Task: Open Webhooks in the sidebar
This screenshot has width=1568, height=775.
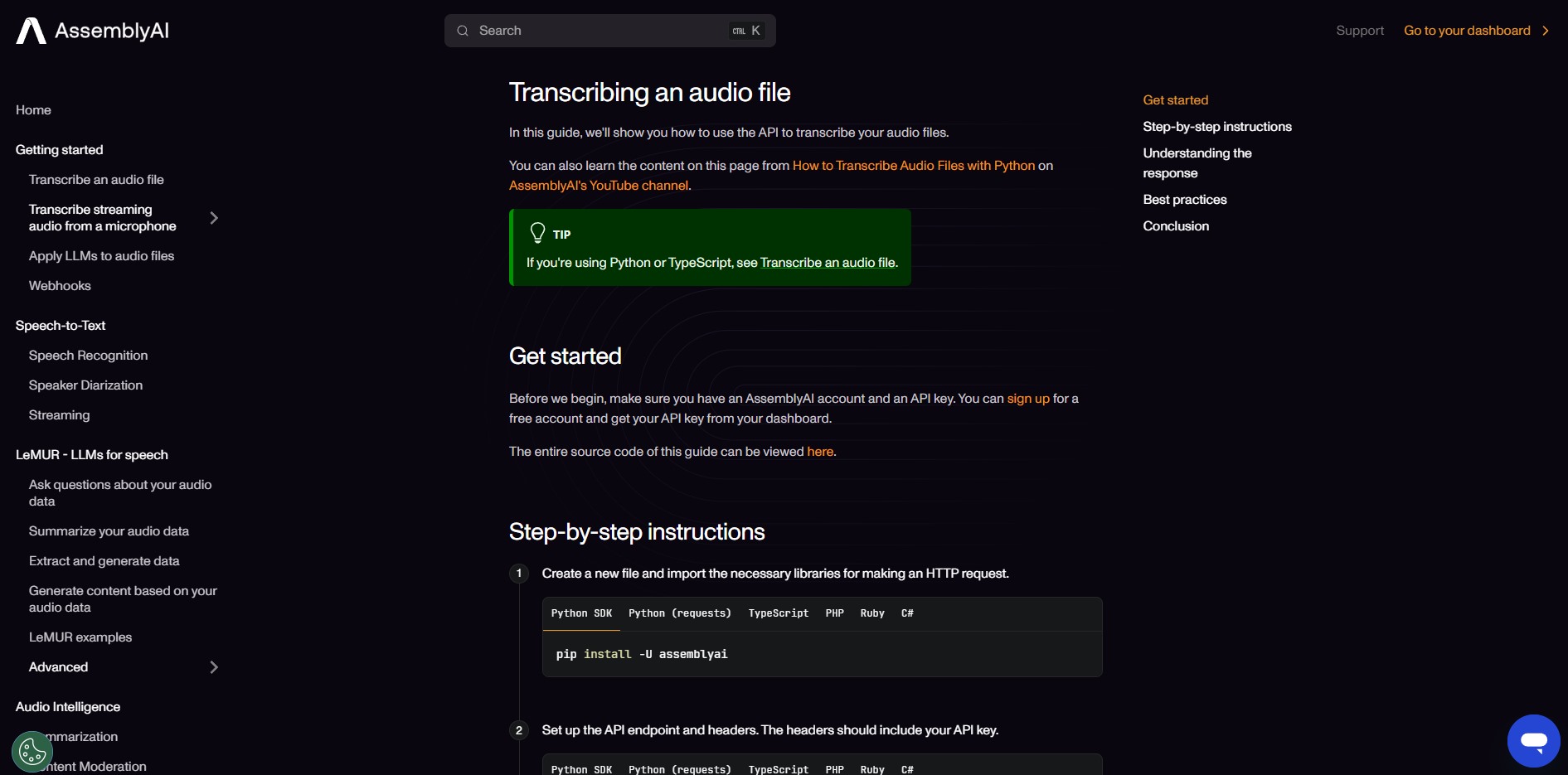Action: 60,286
